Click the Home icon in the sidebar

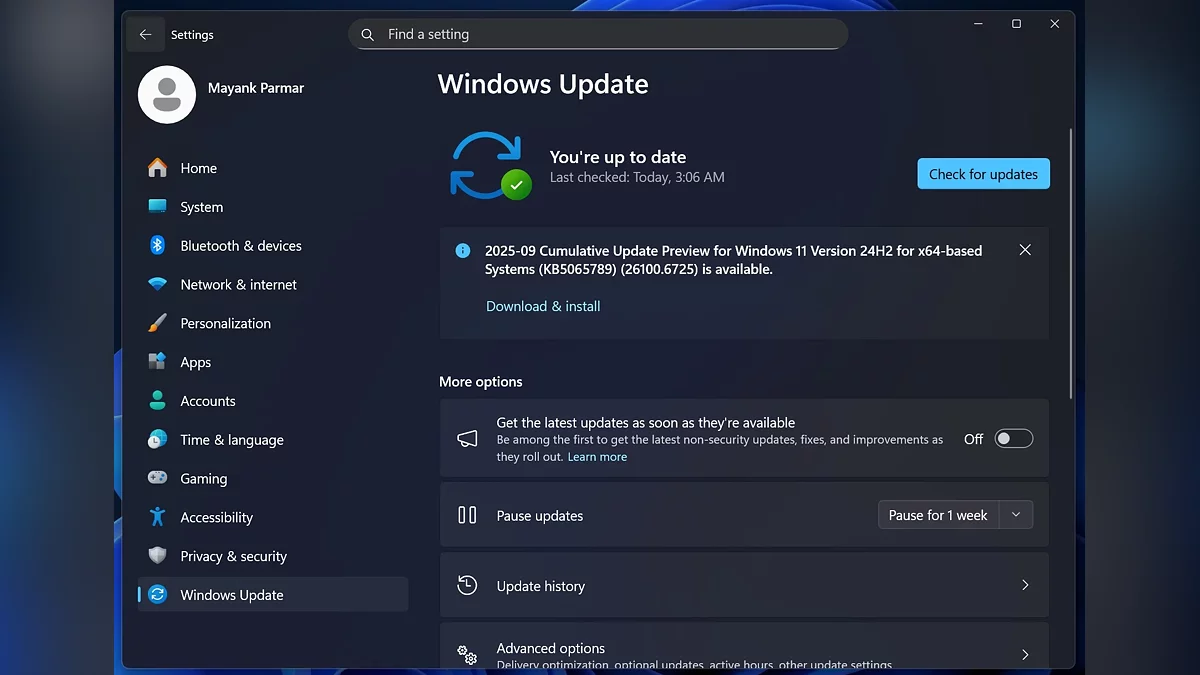(x=157, y=168)
